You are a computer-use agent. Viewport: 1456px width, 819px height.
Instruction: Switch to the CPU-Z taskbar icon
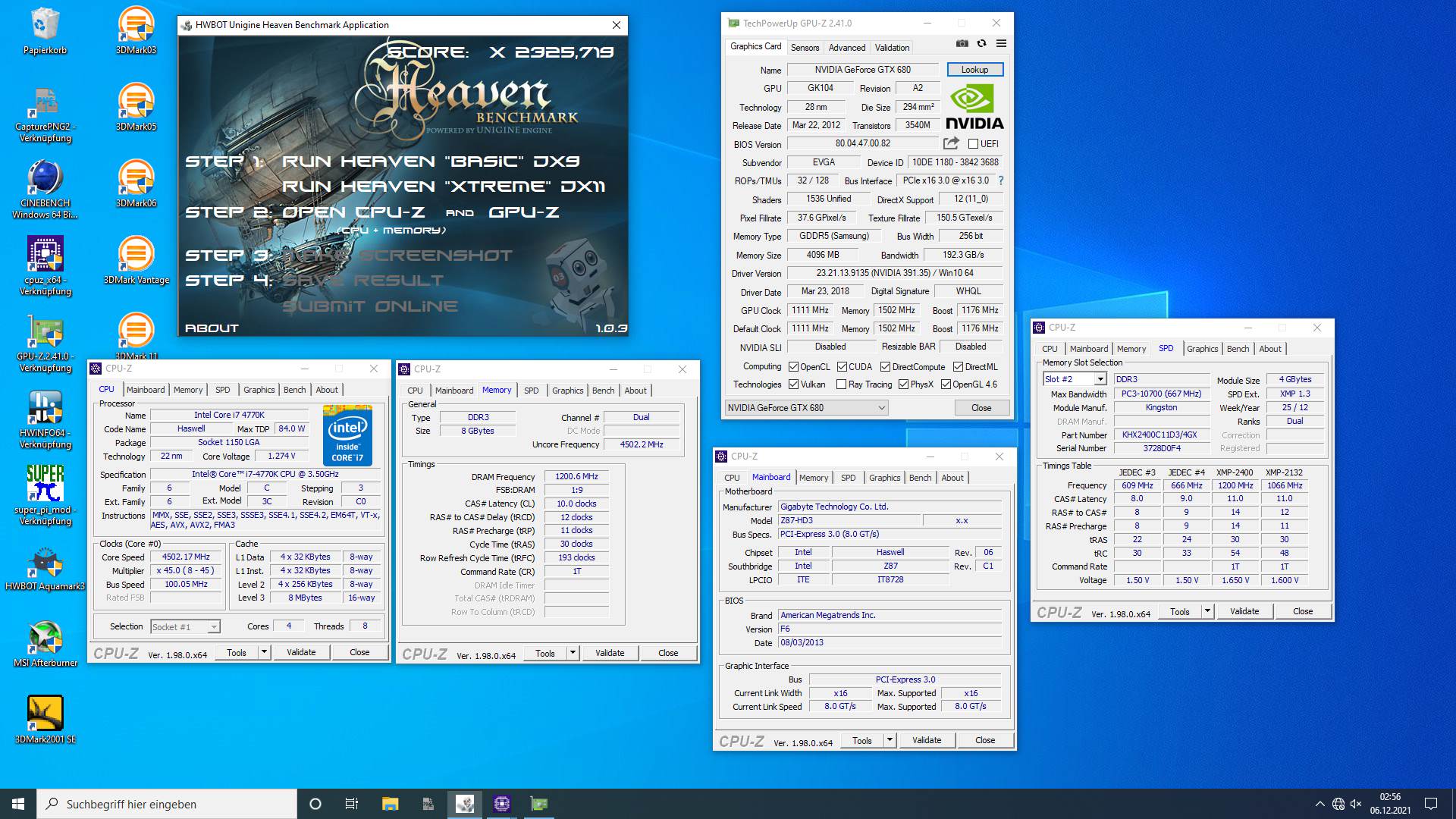502,804
